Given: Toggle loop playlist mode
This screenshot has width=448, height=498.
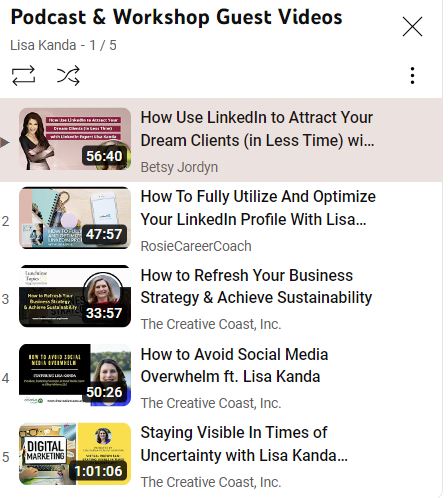Looking at the screenshot, I should click(23, 76).
